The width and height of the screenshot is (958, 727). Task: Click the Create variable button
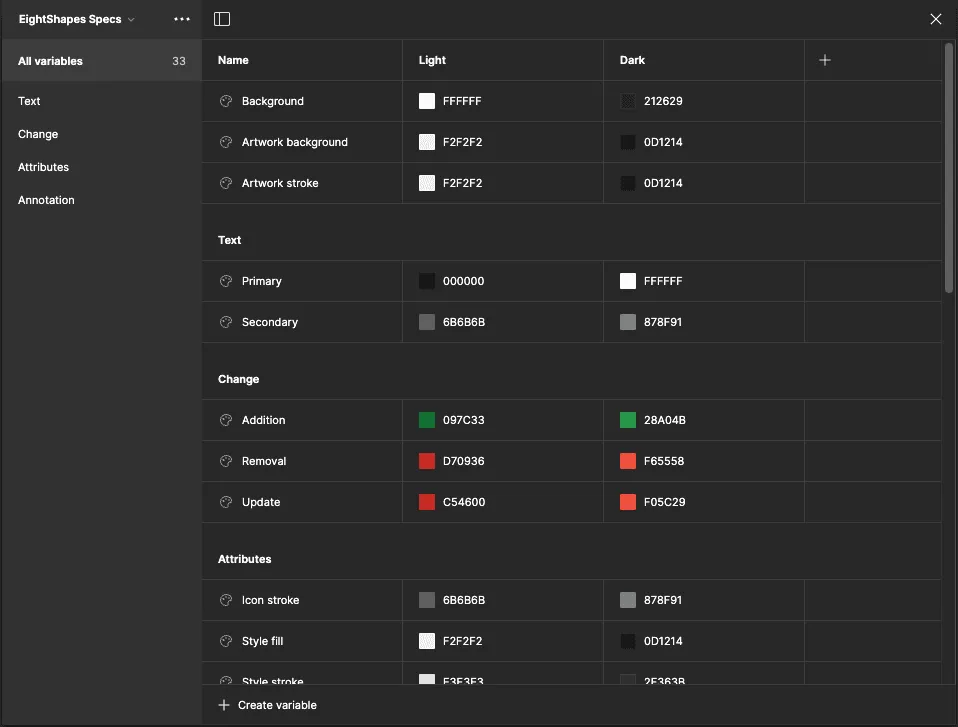268,705
